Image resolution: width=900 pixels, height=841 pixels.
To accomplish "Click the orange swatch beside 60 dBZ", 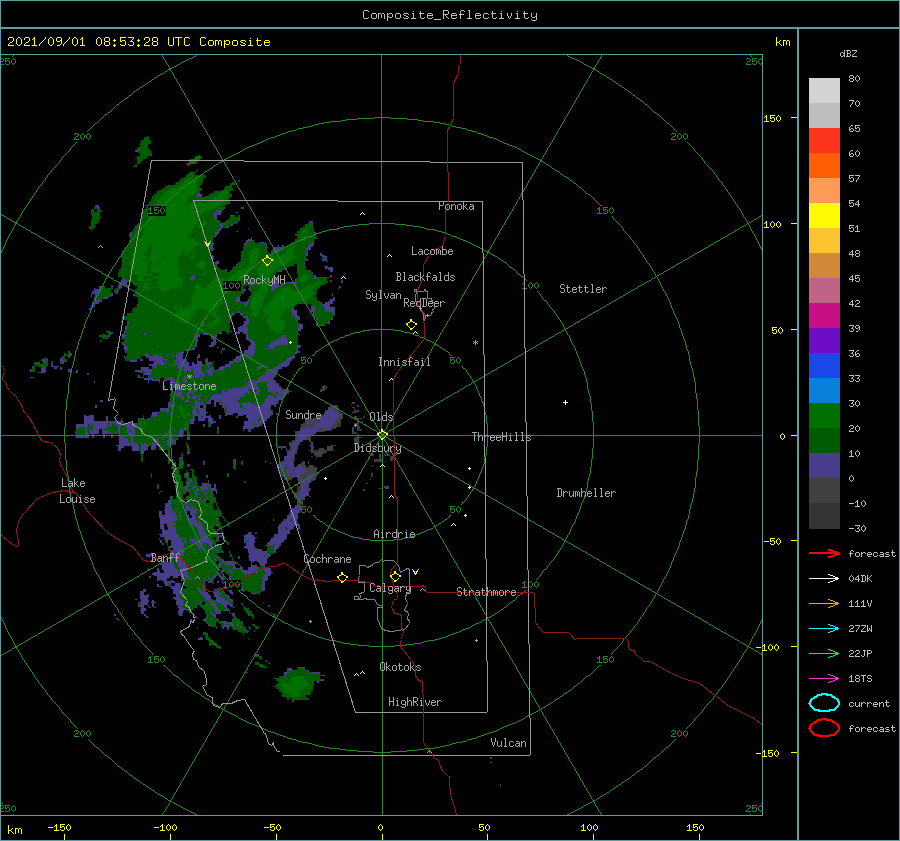I will pyautogui.click(x=824, y=165).
